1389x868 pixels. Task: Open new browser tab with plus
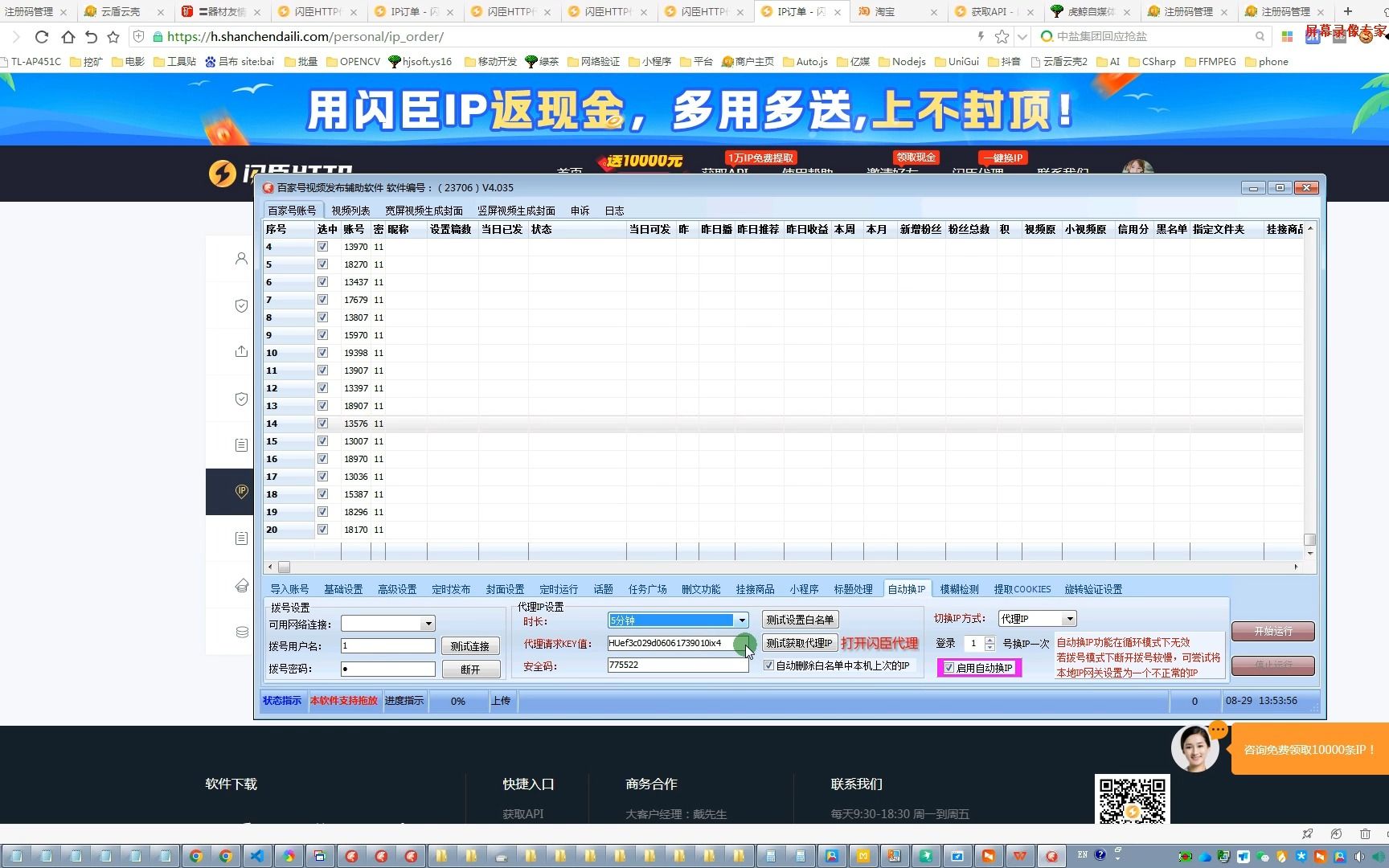pyautogui.click(x=1348, y=11)
